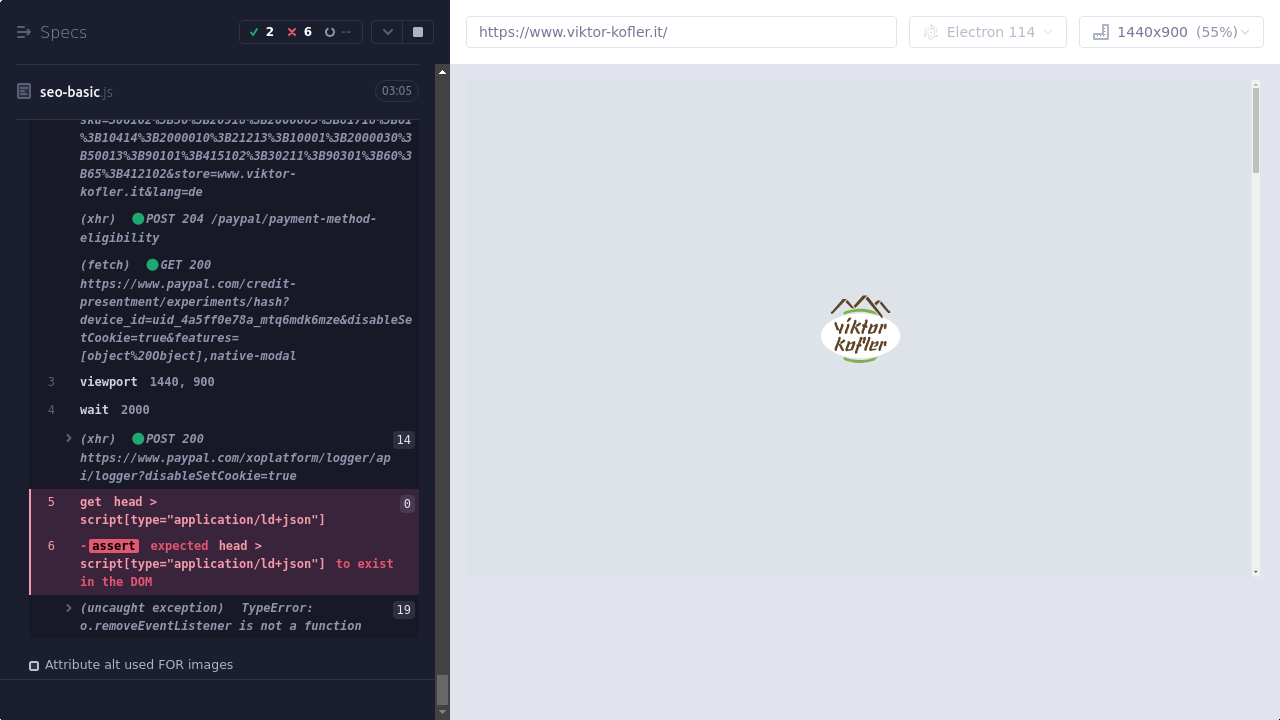Expand the POST 200 paypal logger group
The height and width of the screenshot is (720, 1280).
pos(69,439)
